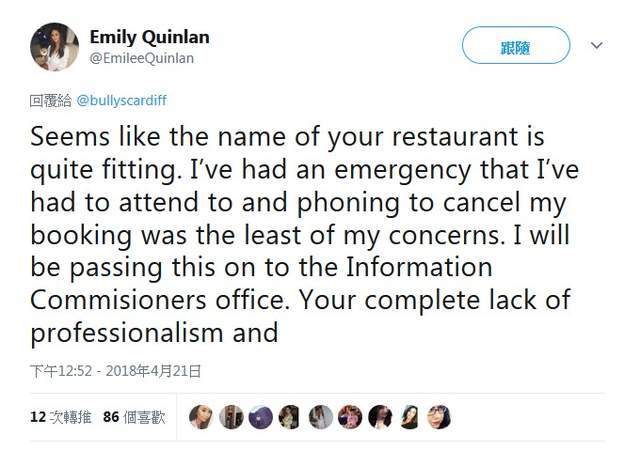The height and width of the screenshot is (450, 640).
Task: Click the Emily Quinlan display name
Action: point(149,37)
